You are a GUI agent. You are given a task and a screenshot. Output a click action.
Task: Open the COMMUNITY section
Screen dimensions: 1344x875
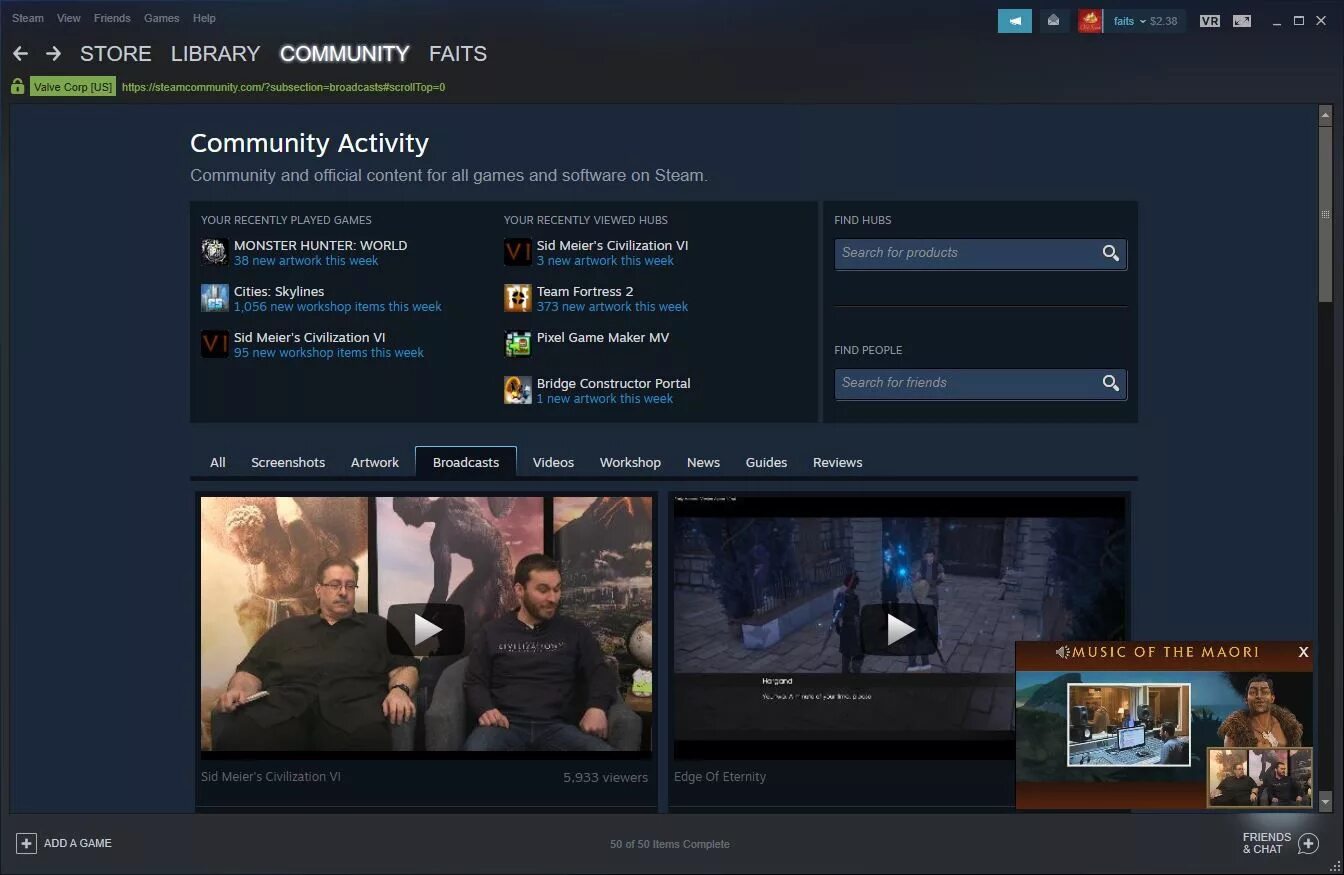coord(345,54)
